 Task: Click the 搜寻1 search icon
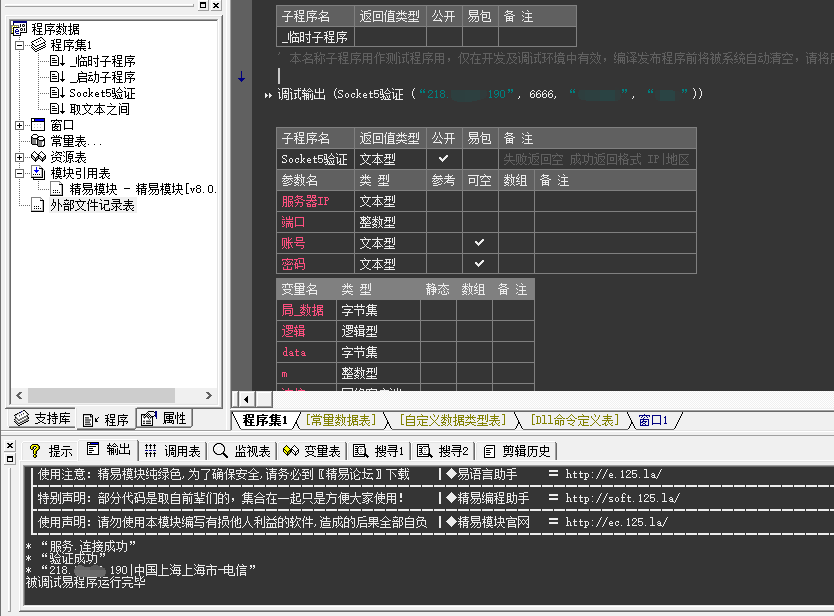point(361,451)
